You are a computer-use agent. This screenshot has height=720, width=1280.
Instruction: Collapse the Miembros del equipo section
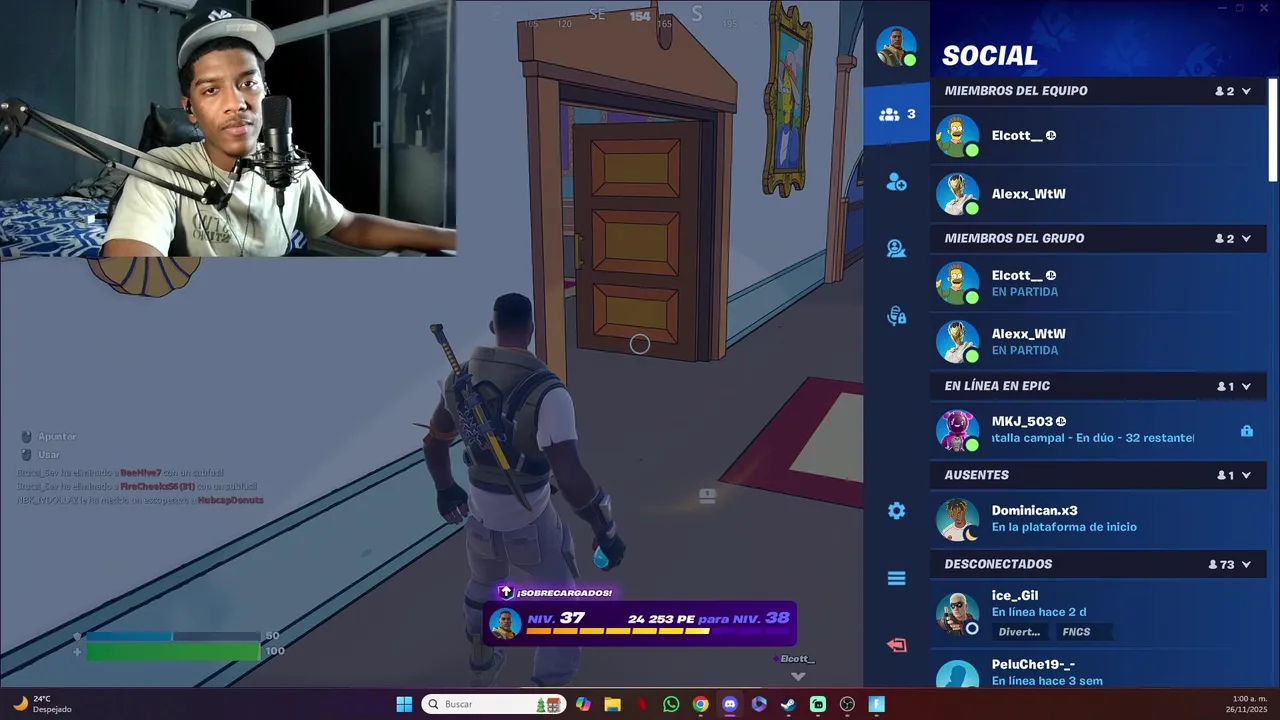pos(1246,91)
